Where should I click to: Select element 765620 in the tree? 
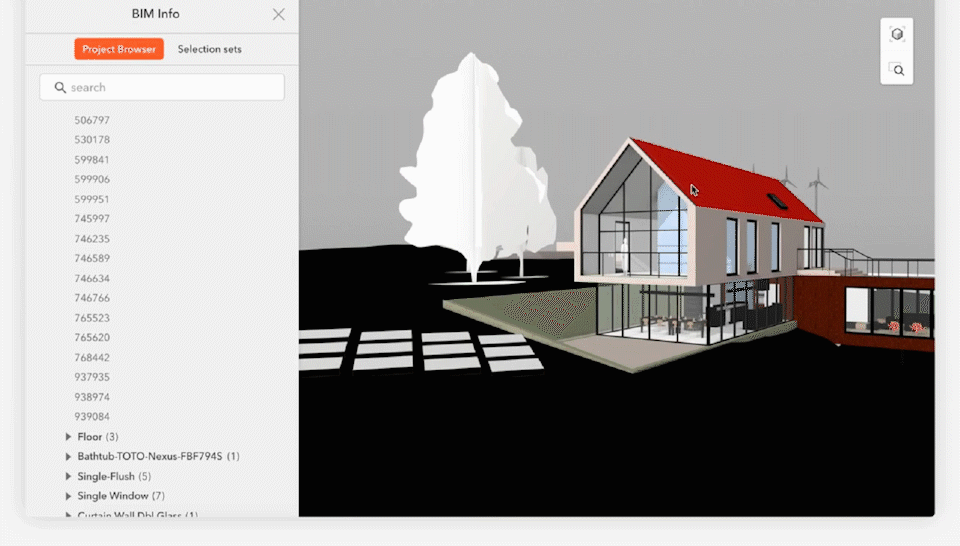tap(92, 338)
